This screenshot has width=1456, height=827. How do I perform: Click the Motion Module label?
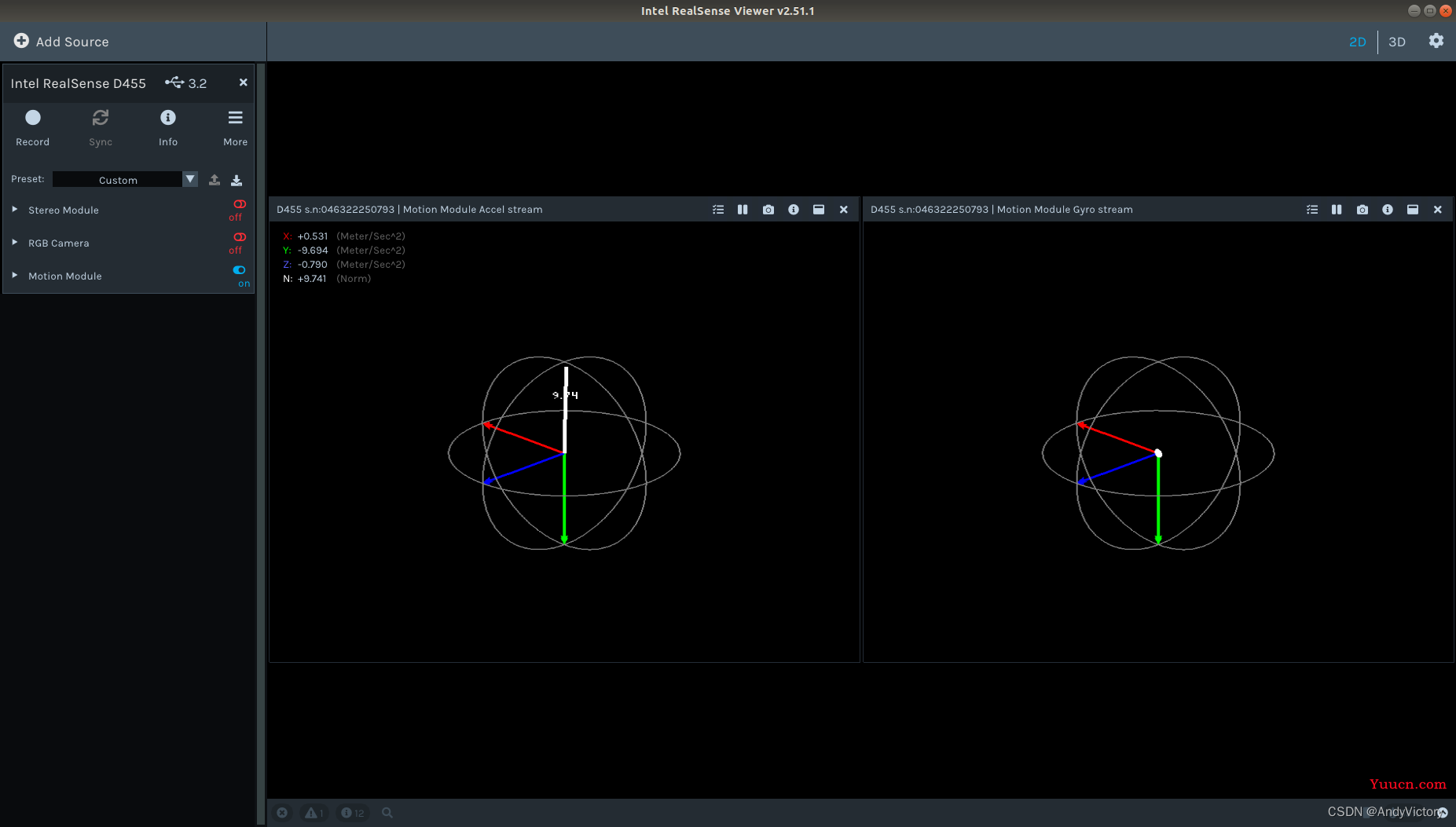[65, 276]
